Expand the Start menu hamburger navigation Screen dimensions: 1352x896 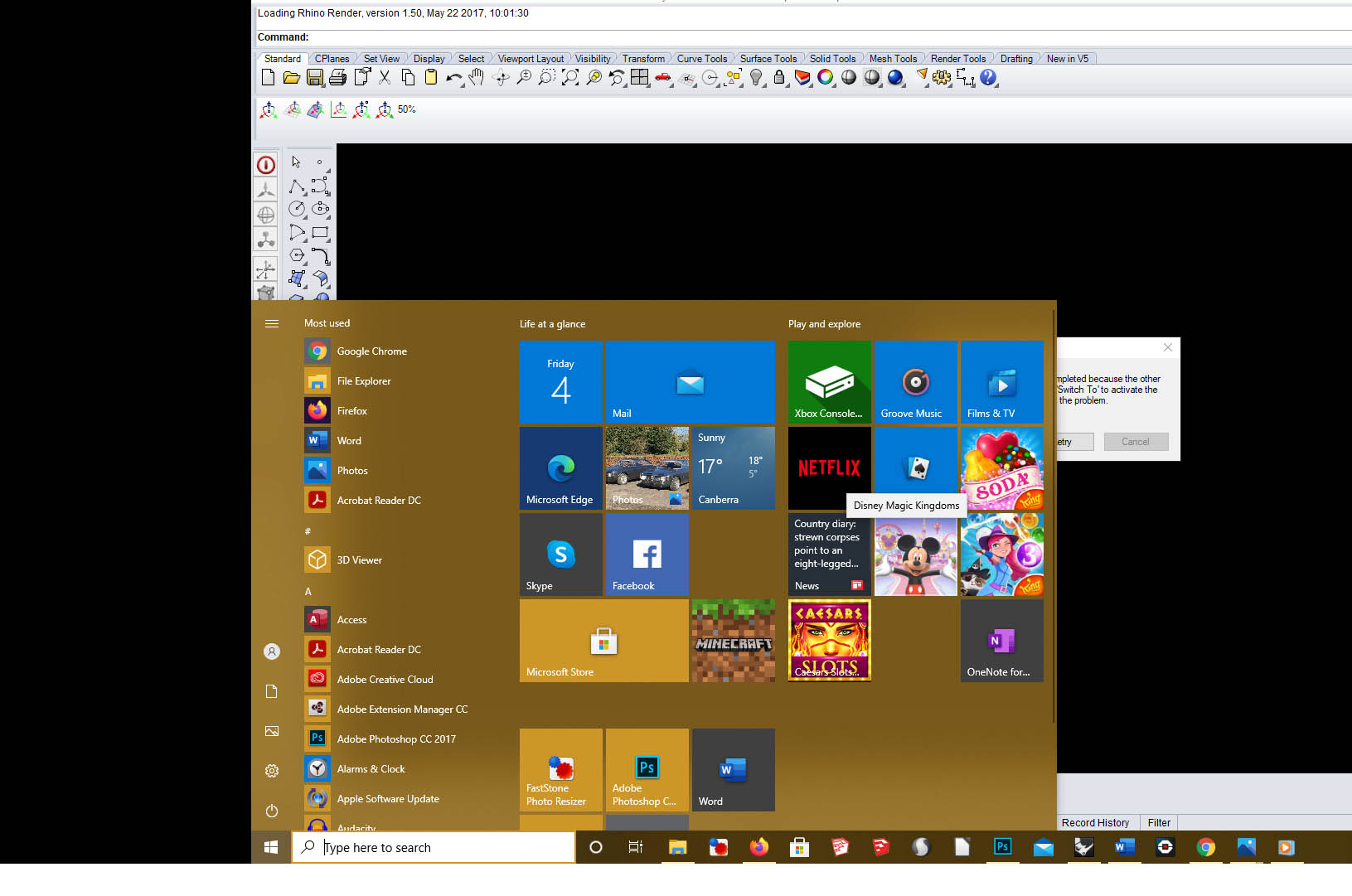[272, 323]
